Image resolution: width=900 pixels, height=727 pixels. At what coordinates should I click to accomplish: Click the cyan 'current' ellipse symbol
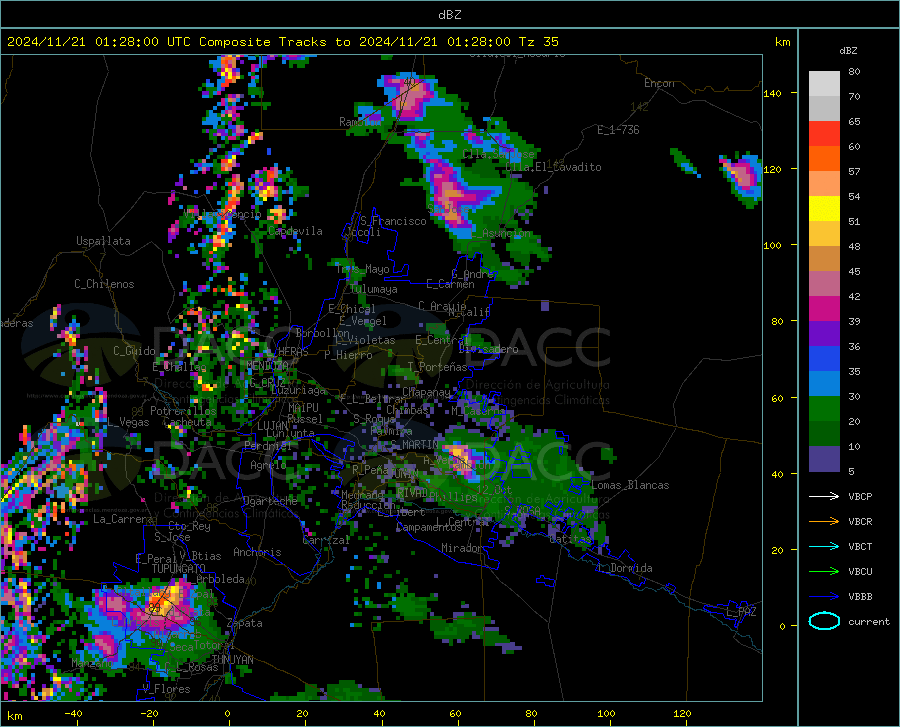824,621
